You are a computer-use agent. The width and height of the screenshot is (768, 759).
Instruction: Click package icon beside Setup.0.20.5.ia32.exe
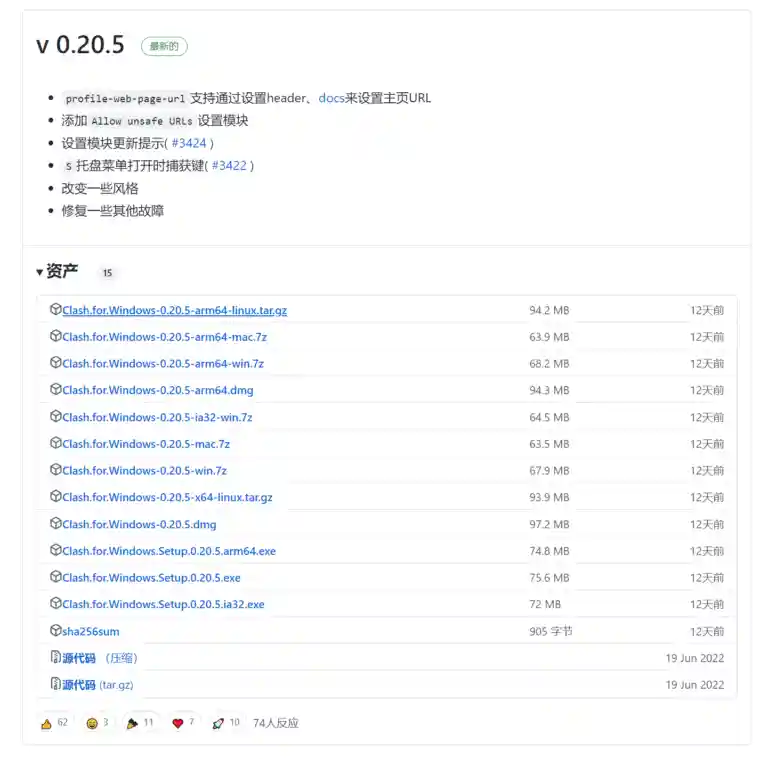pos(55,603)
